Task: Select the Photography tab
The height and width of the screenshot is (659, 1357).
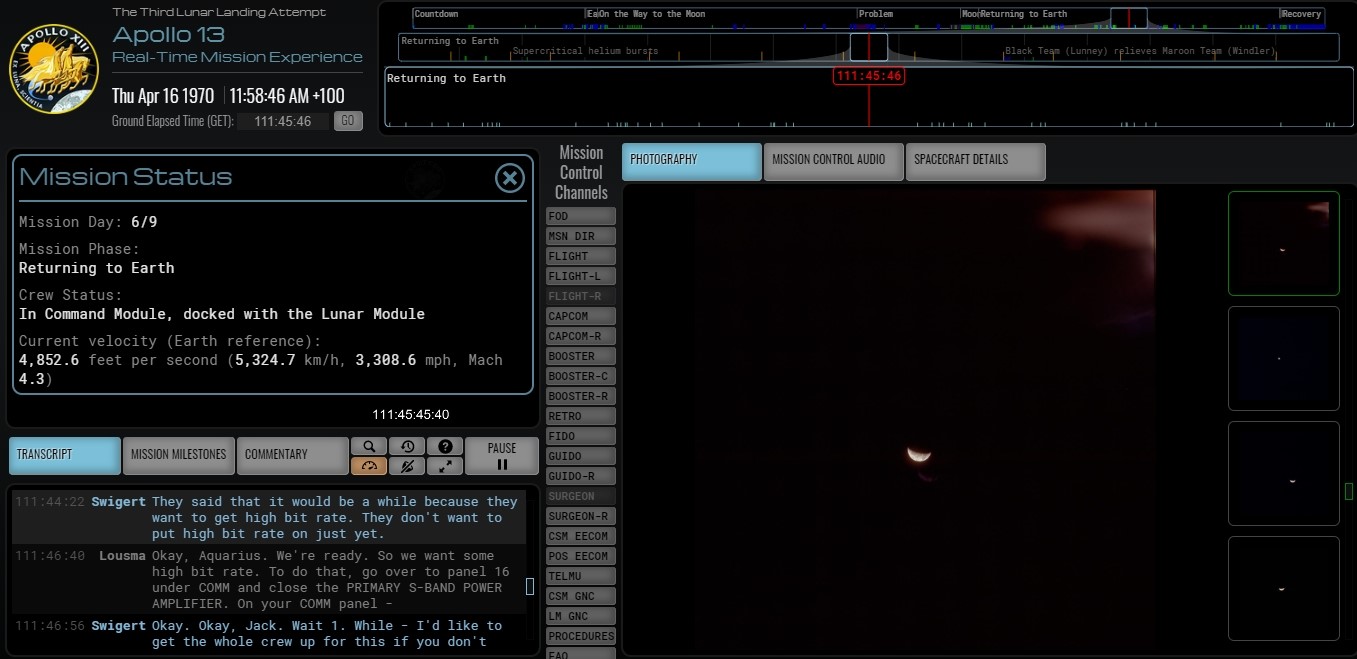Action: [x=692, y=161]
